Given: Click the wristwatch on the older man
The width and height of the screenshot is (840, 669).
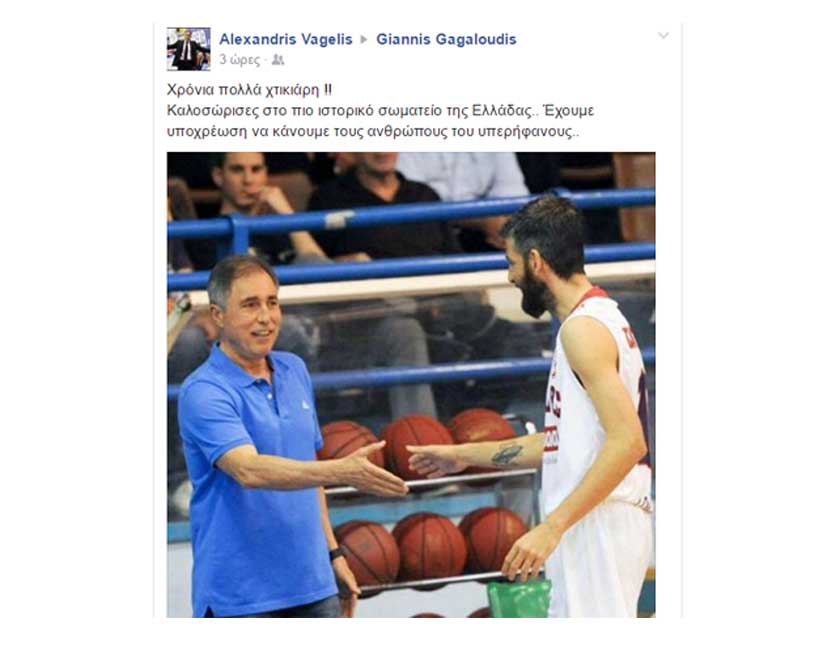Looking at the screenshot, I should click(x=336, y=554).
